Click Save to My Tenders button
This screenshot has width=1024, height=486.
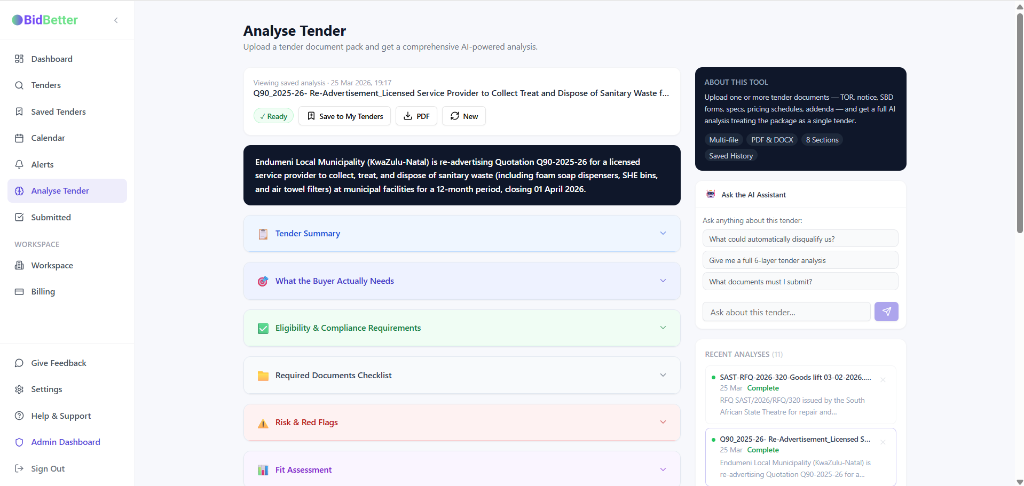click(x=345, y=116)
